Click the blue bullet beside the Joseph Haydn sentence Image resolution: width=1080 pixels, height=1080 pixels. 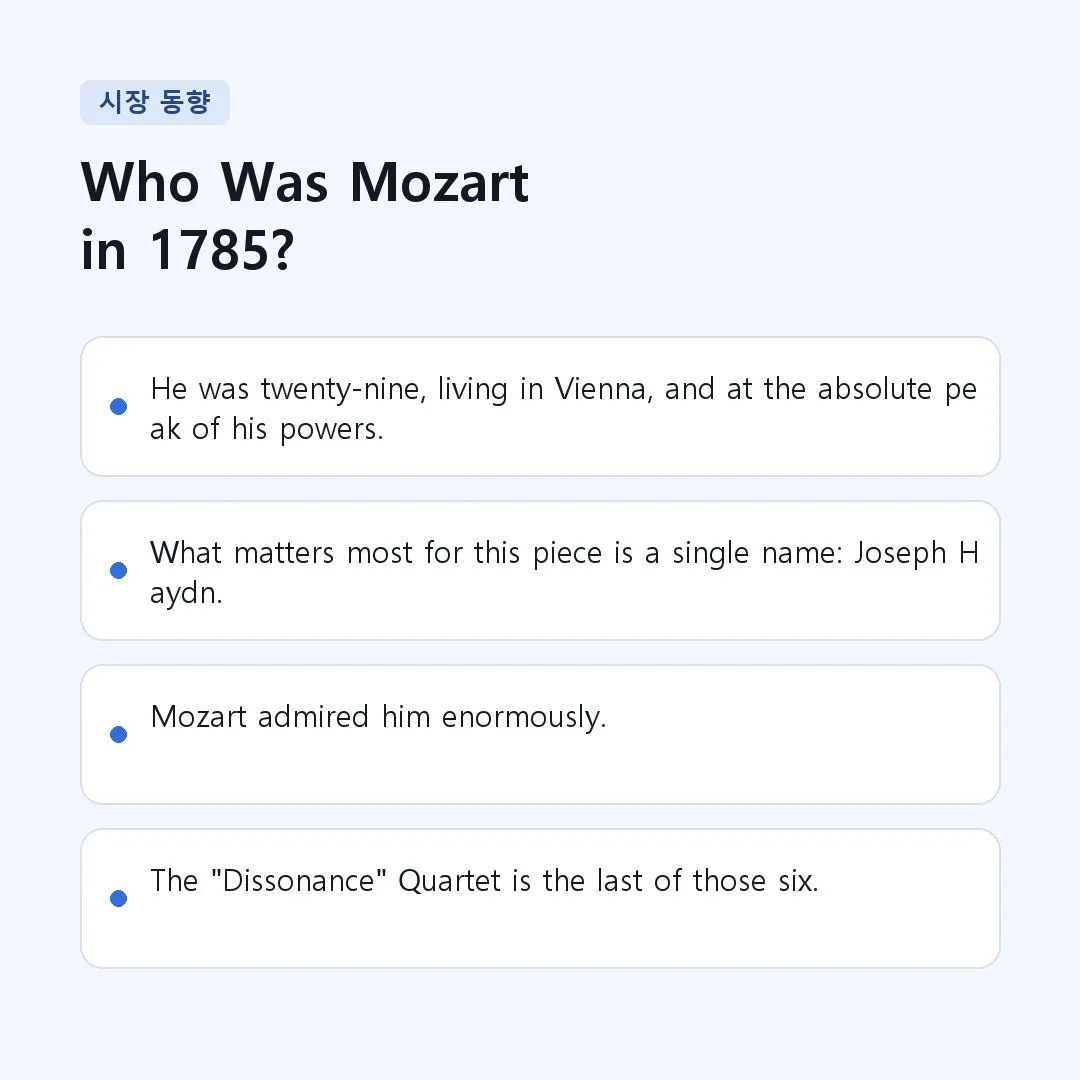tap(118, 570)
